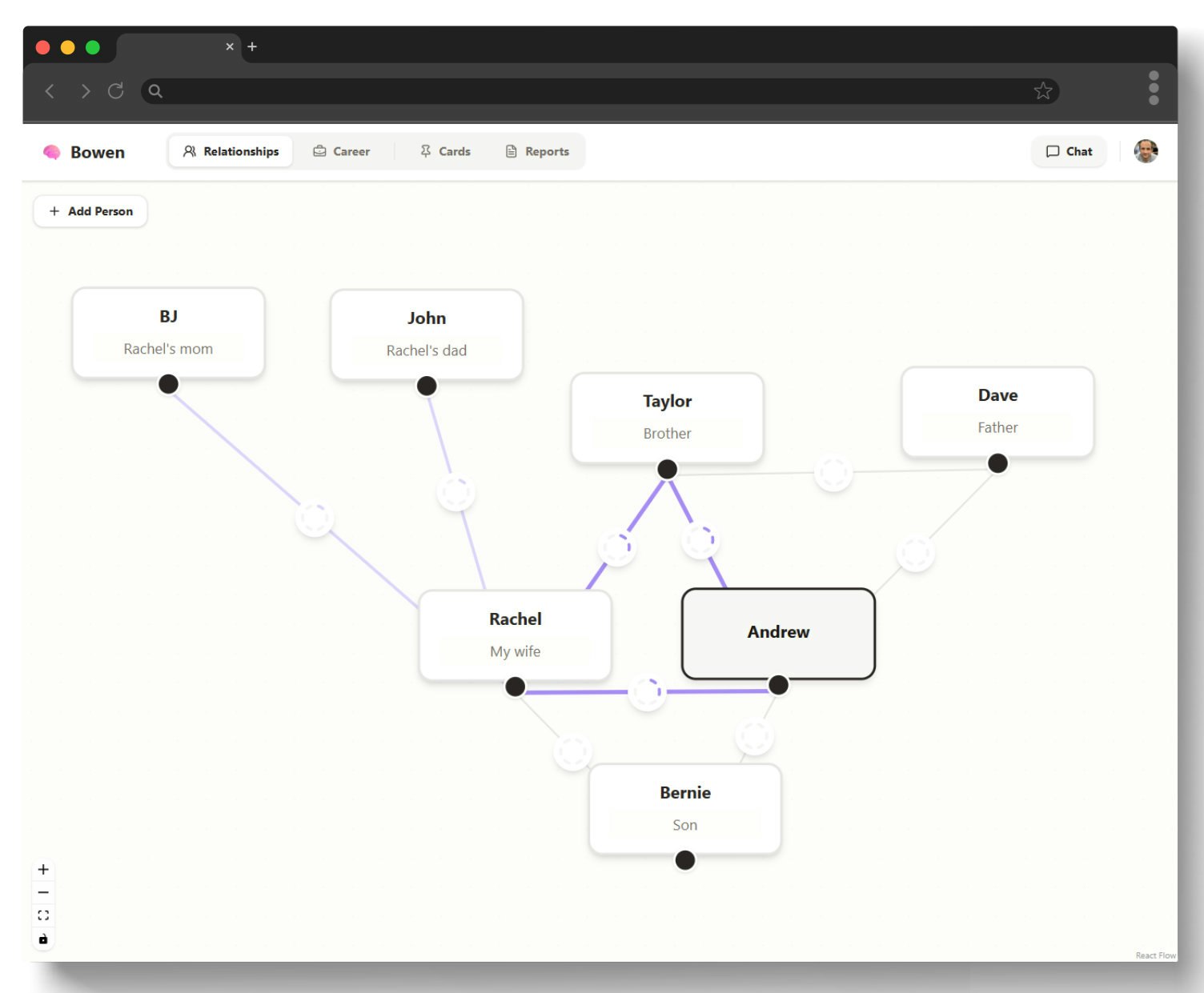Click the Bowen brain logo icon
This screenshot has height=993, width=1204.
coord(51,151)
